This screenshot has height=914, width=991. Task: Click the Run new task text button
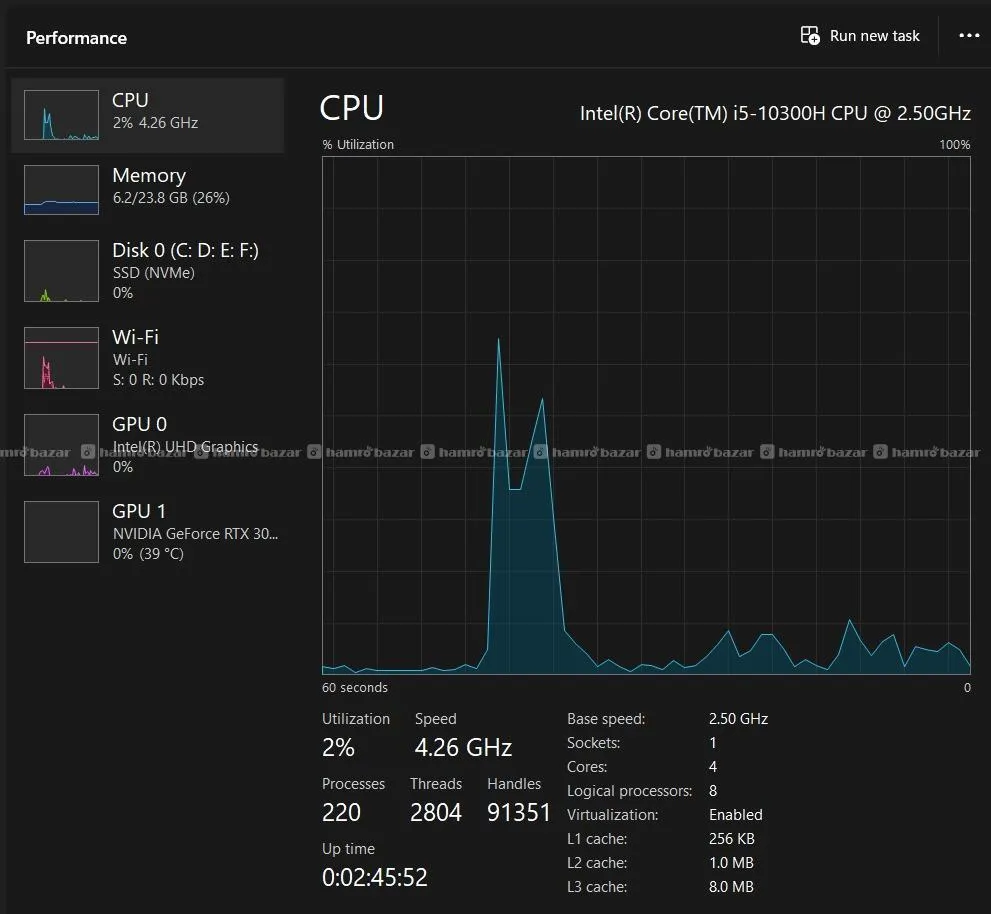click(875, 36)
